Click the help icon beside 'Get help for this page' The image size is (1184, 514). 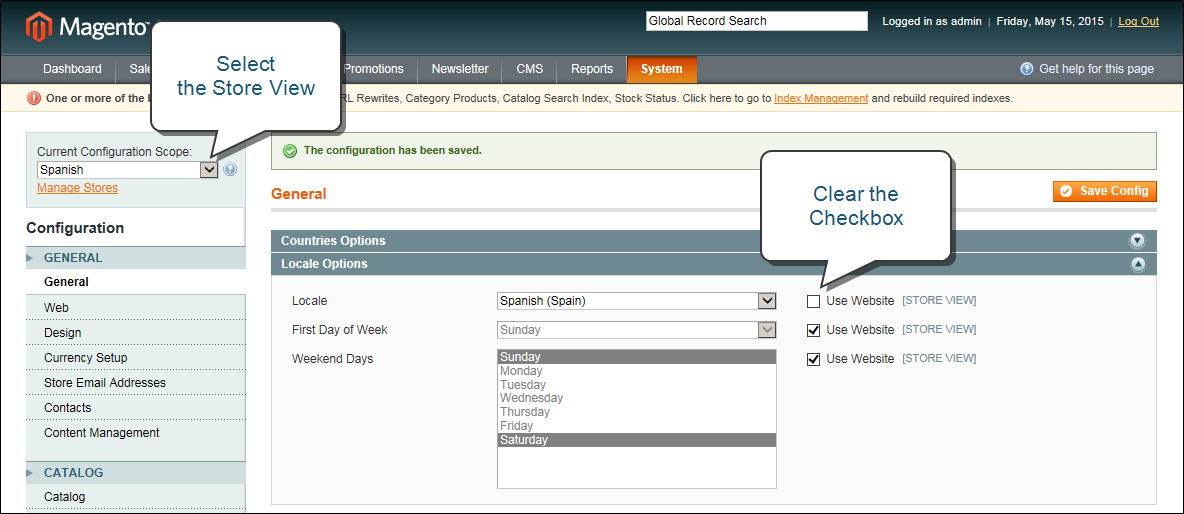(x=1026, y=69)
